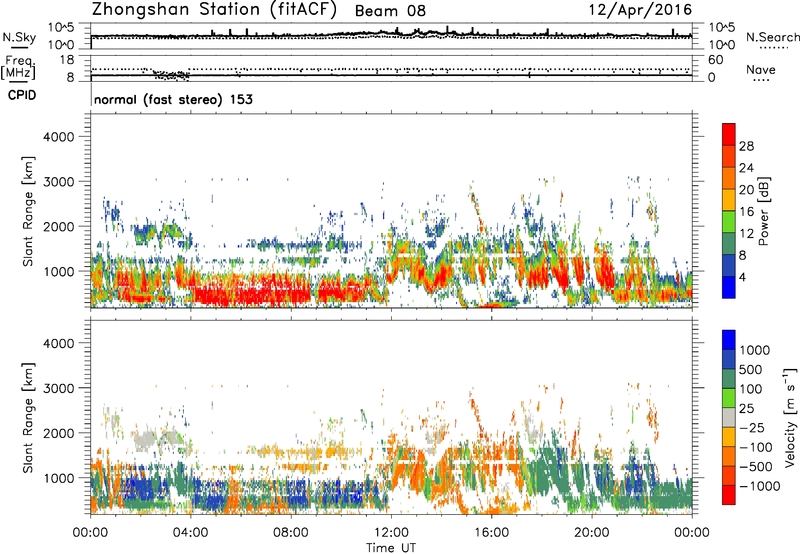Click inside the Power range-time plot

(391, 211)
